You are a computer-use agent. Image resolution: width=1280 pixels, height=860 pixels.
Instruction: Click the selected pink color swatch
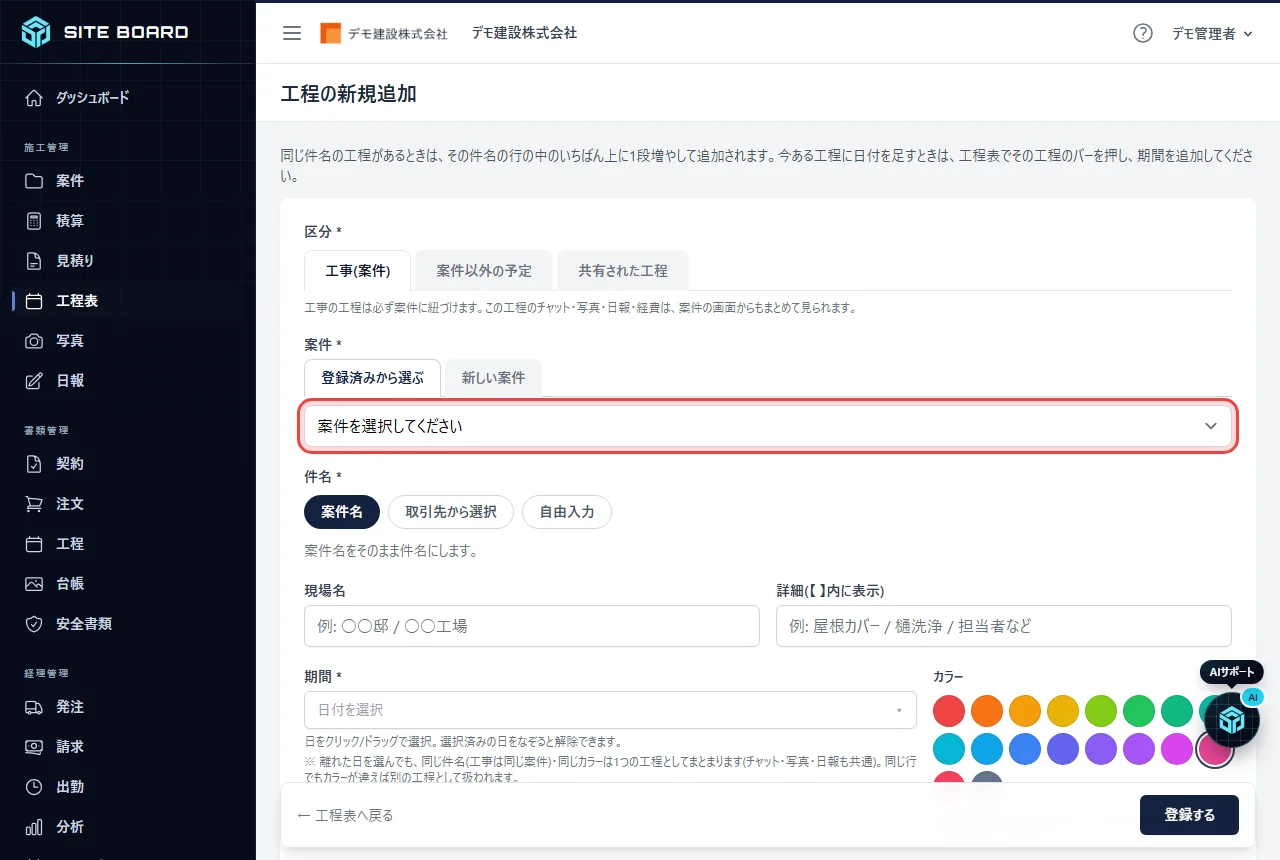1215,749
